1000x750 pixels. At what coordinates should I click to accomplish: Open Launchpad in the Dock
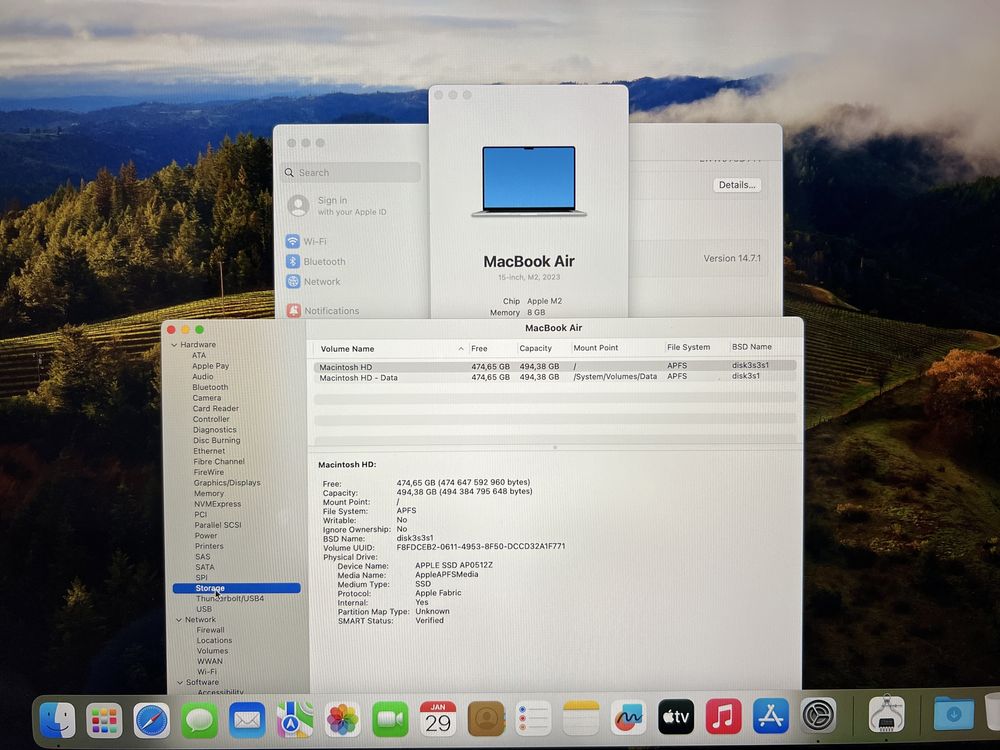[105, 721]
